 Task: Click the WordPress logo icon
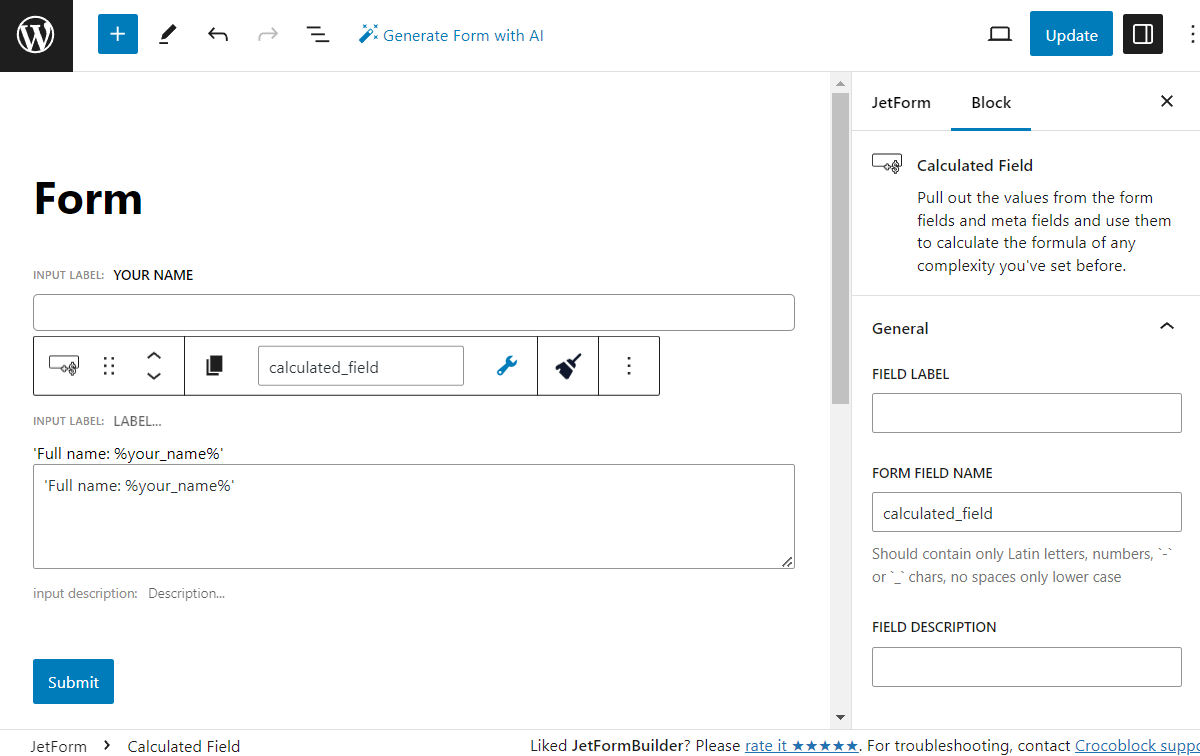pos(36,34)
